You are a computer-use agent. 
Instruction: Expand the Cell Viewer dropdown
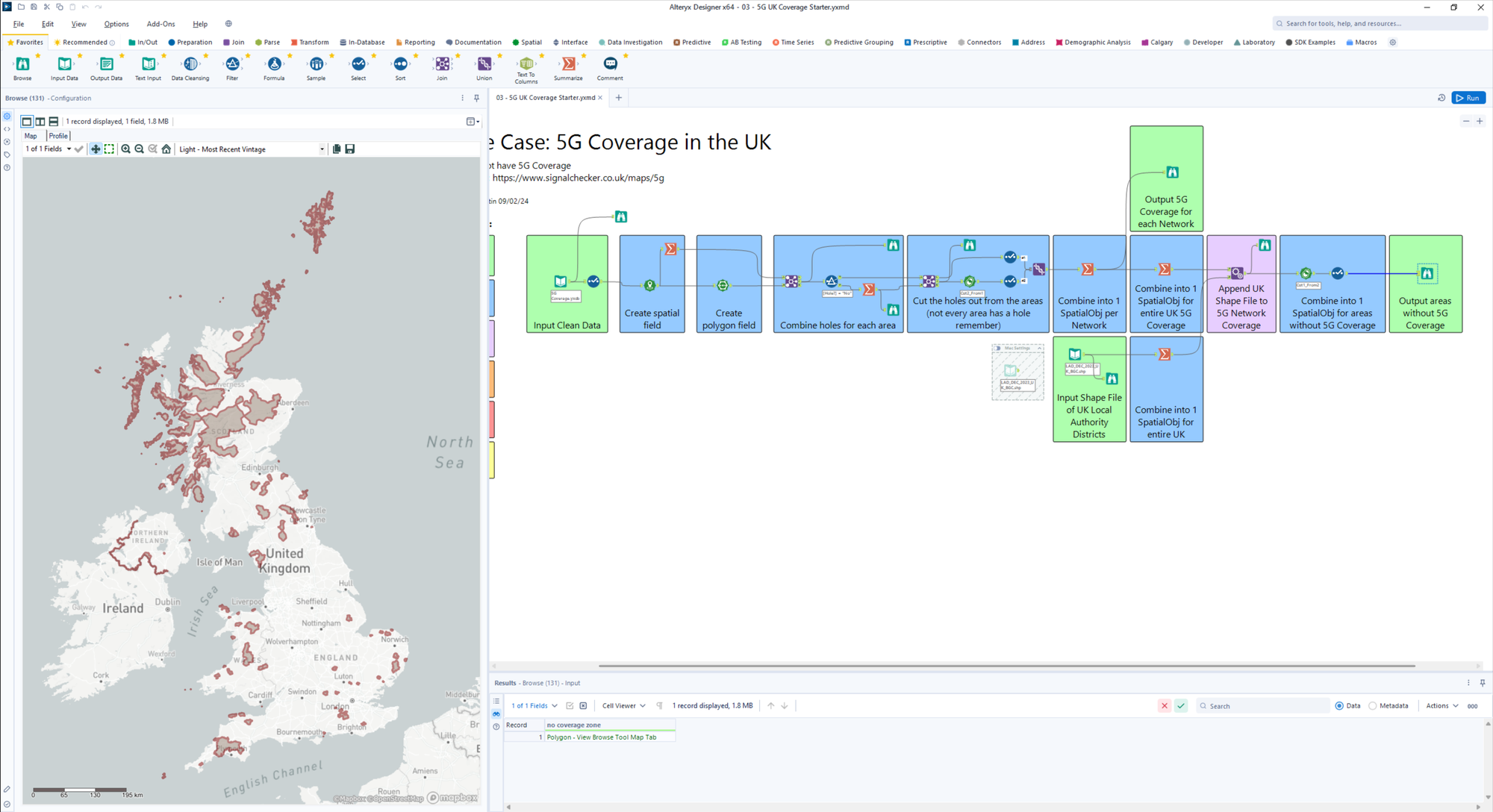coord(623,706)
